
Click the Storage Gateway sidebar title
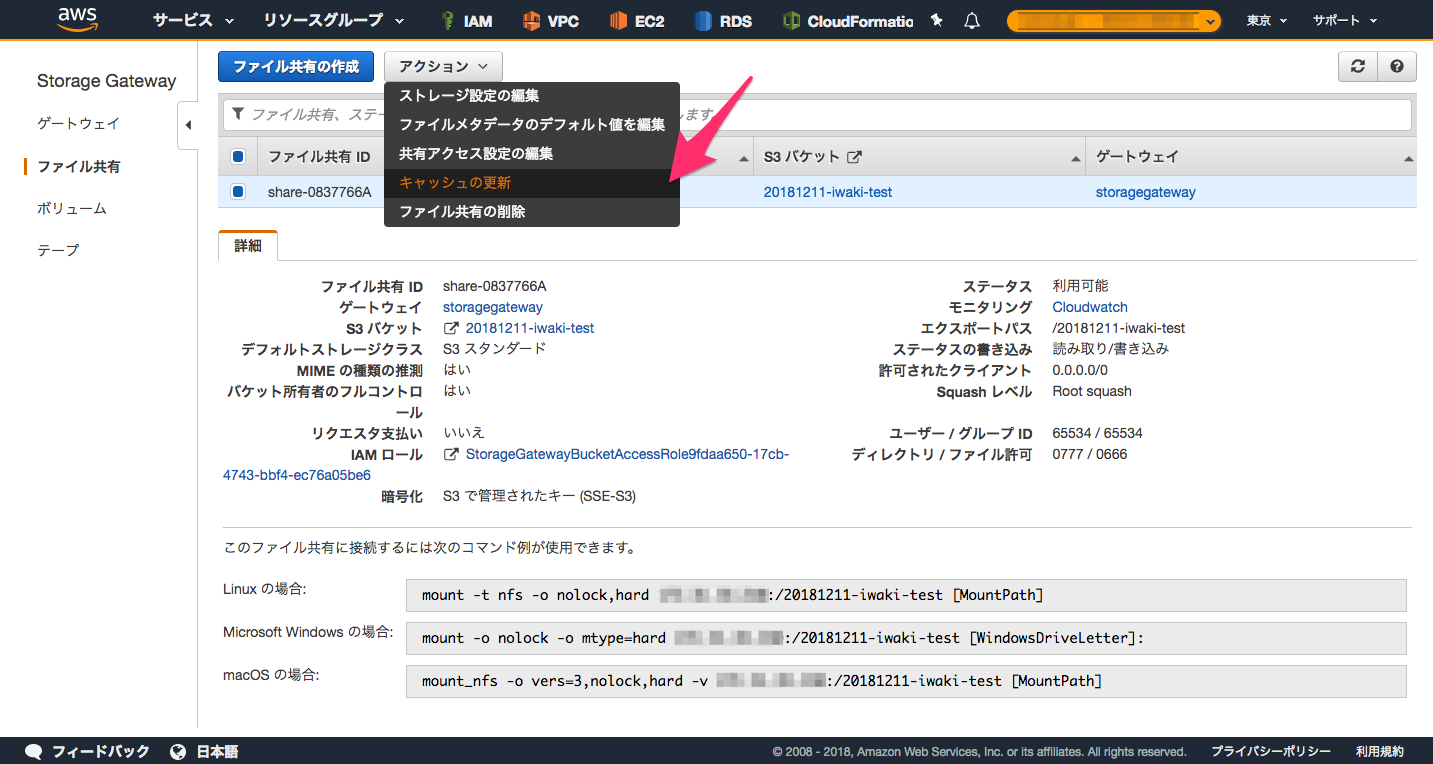click(x=106, y=81)
